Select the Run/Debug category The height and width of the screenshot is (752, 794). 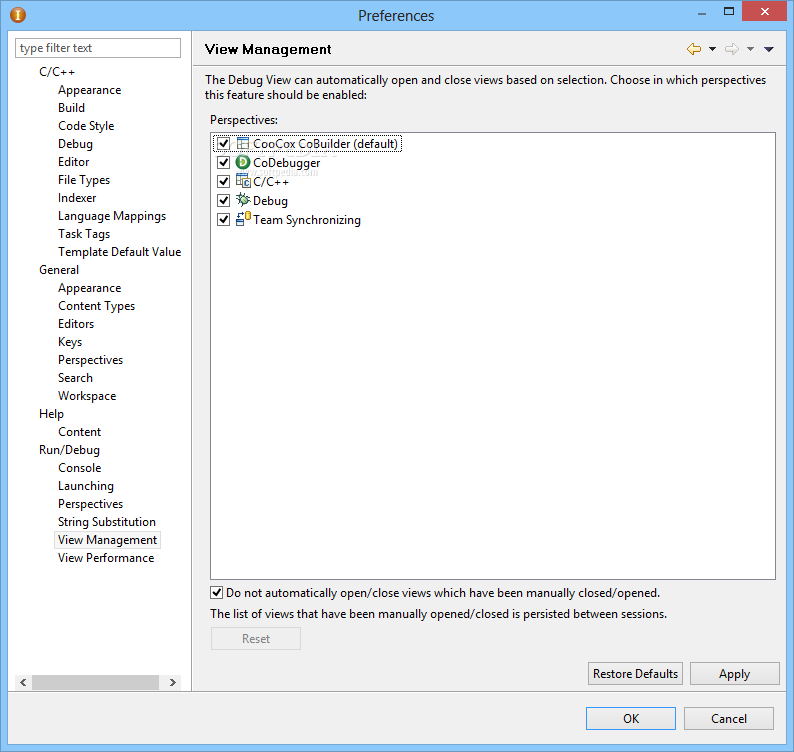pos(69,450)
